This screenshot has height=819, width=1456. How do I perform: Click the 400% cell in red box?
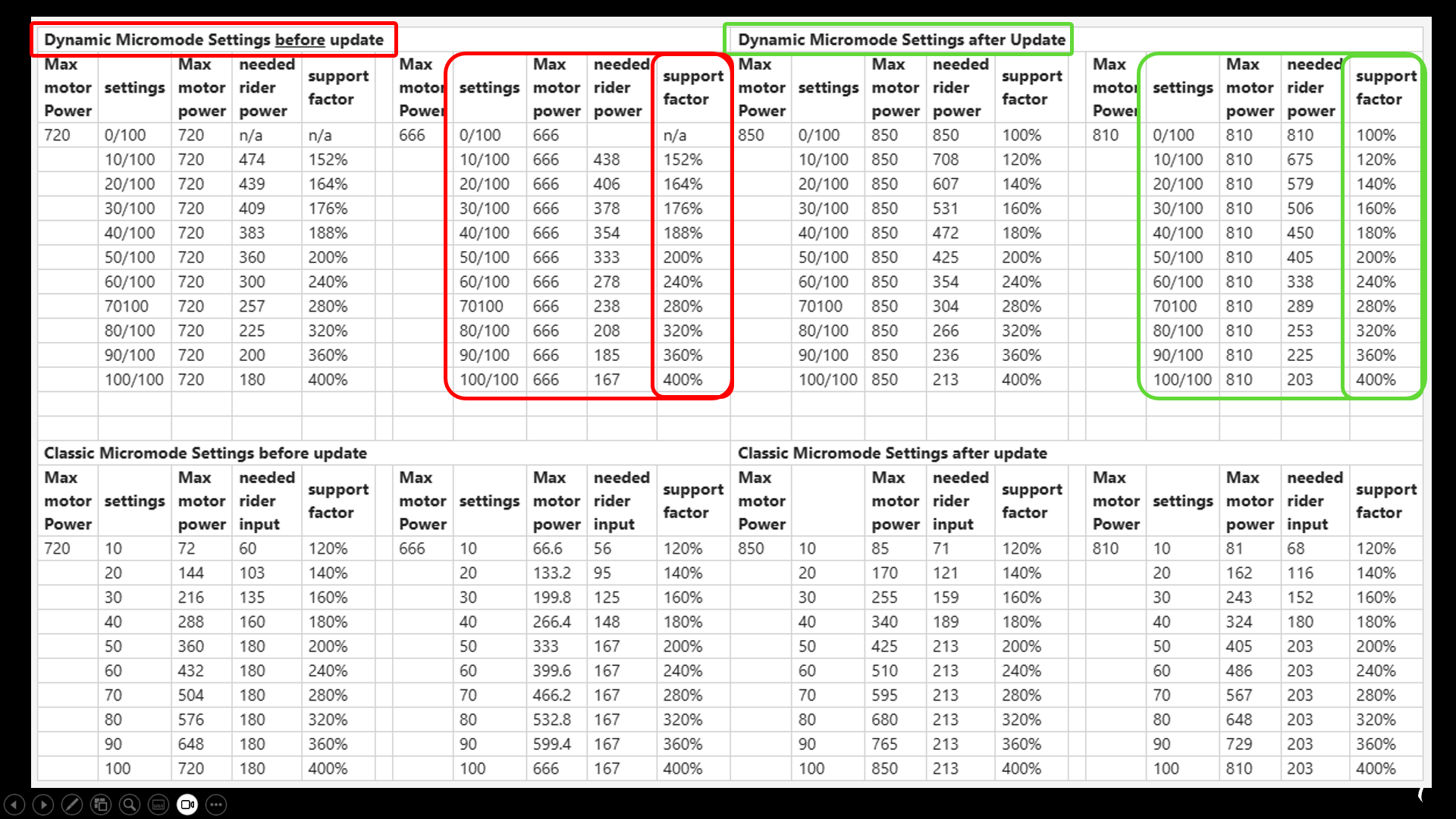pyautogui.click(x=682, y=379)
